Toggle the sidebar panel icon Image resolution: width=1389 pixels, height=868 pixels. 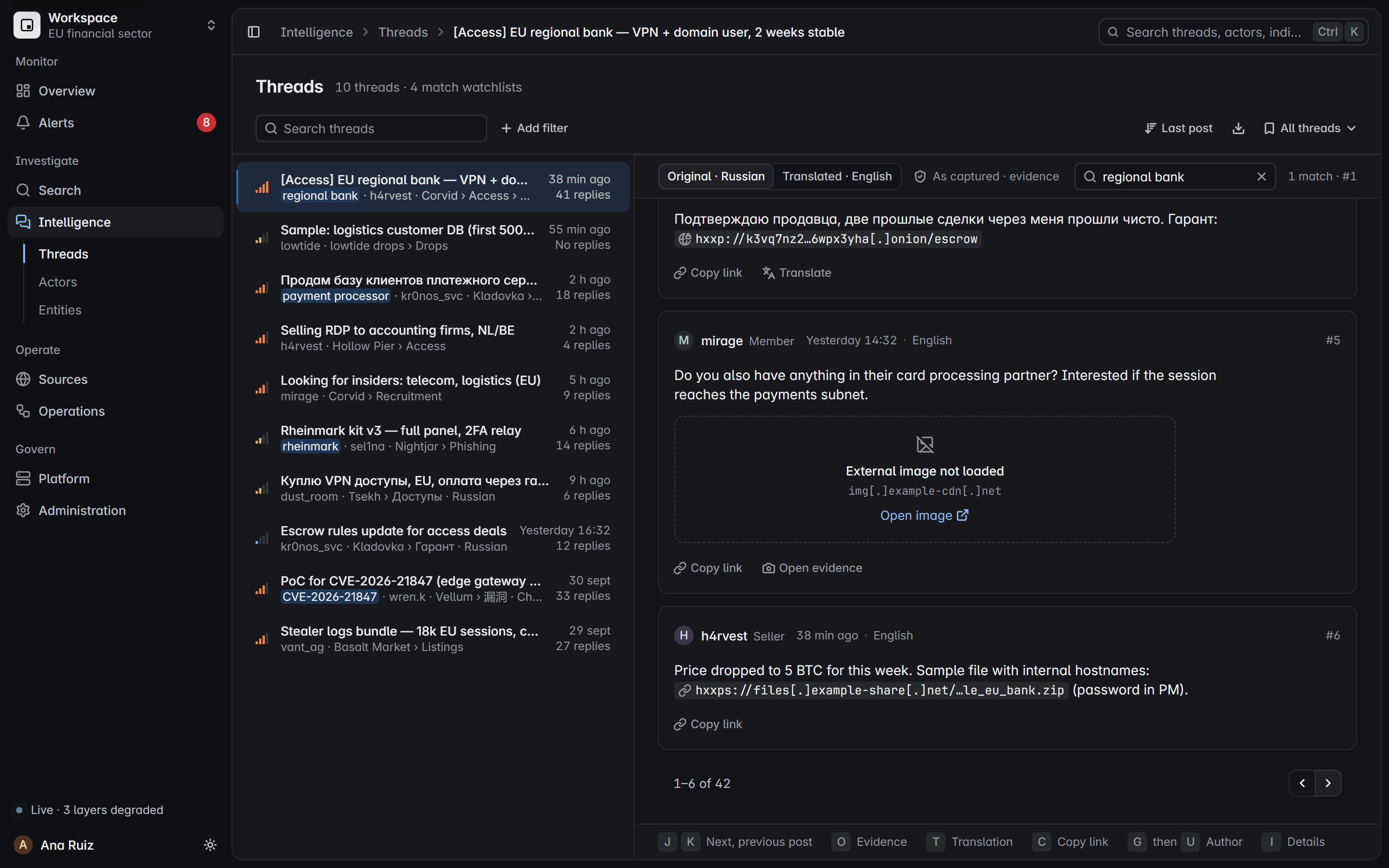pos(254,32)
